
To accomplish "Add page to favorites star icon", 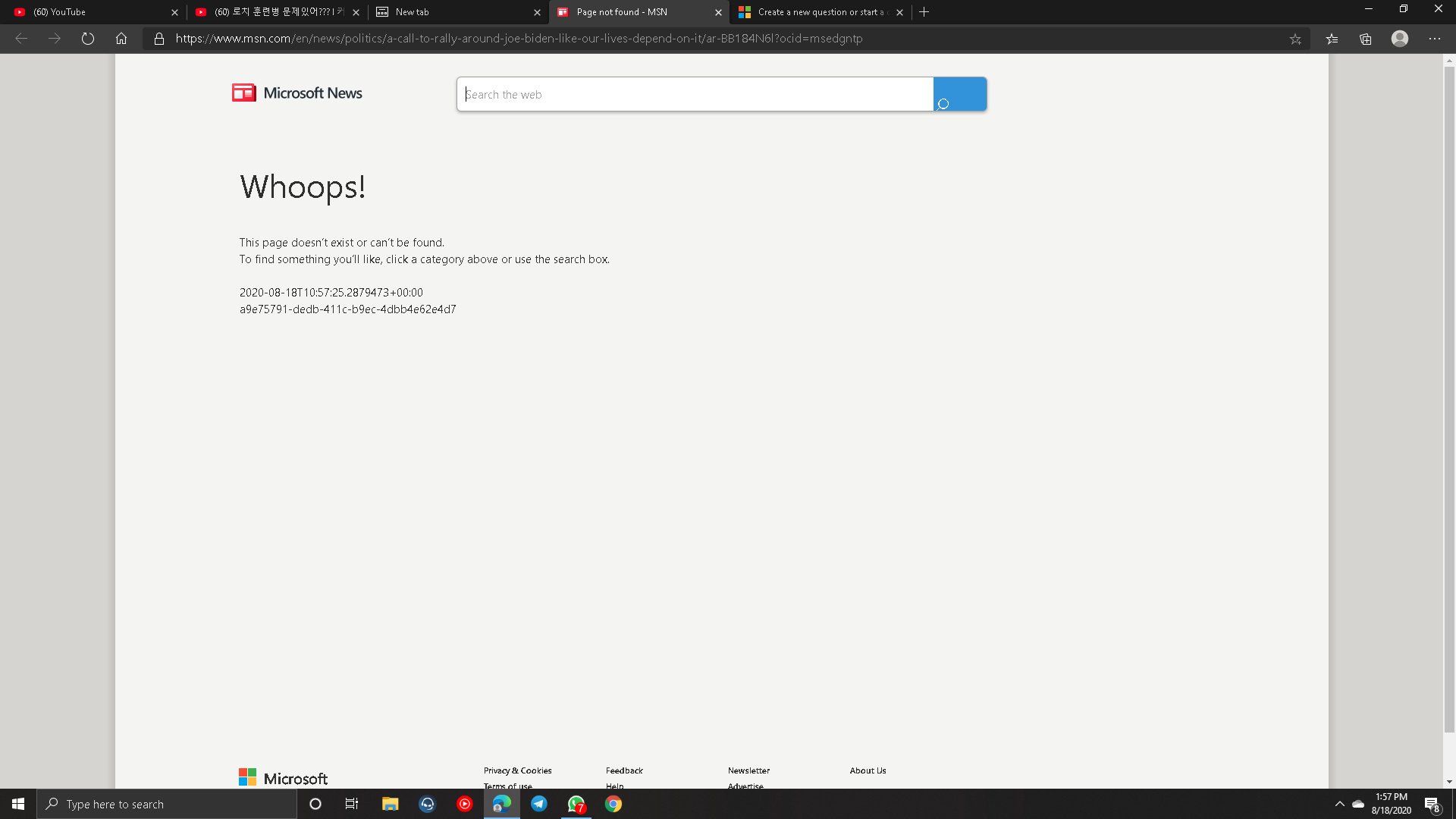I will pyautogui.click(x=1295, y=39).
